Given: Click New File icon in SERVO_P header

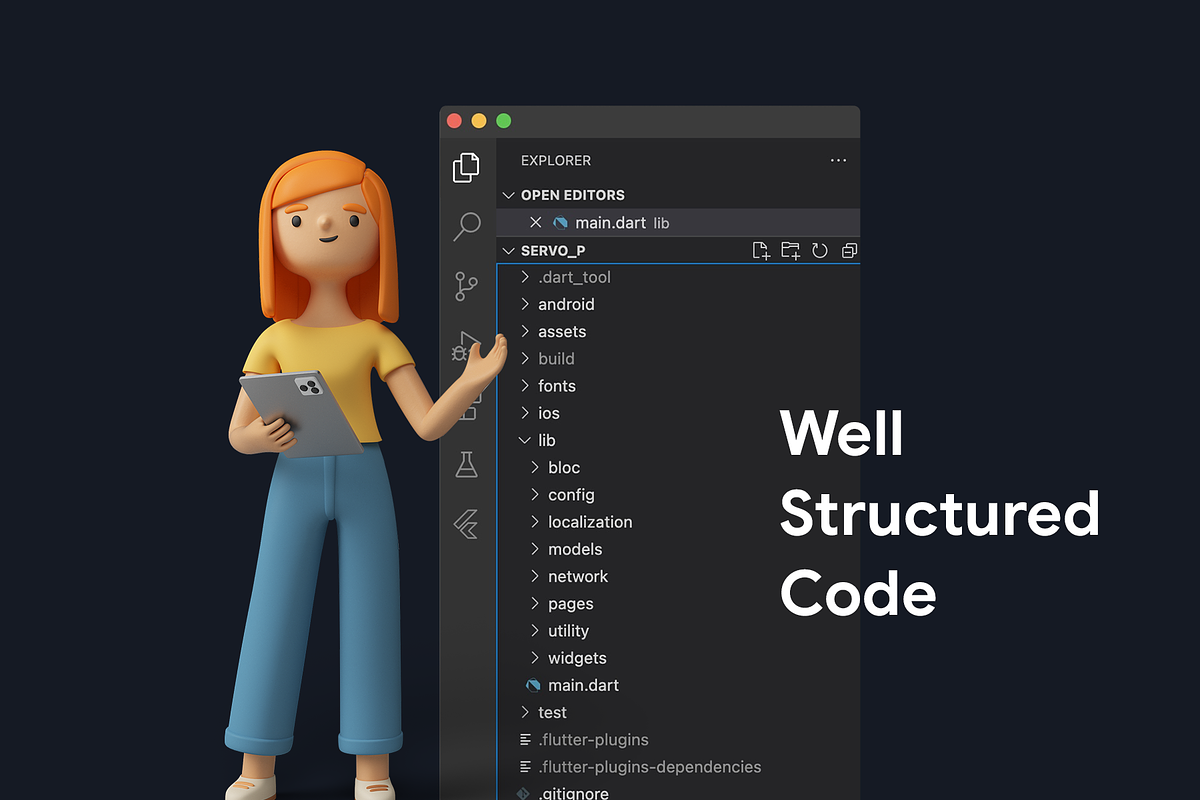Looking at the screenshot, I should (761, 250).
